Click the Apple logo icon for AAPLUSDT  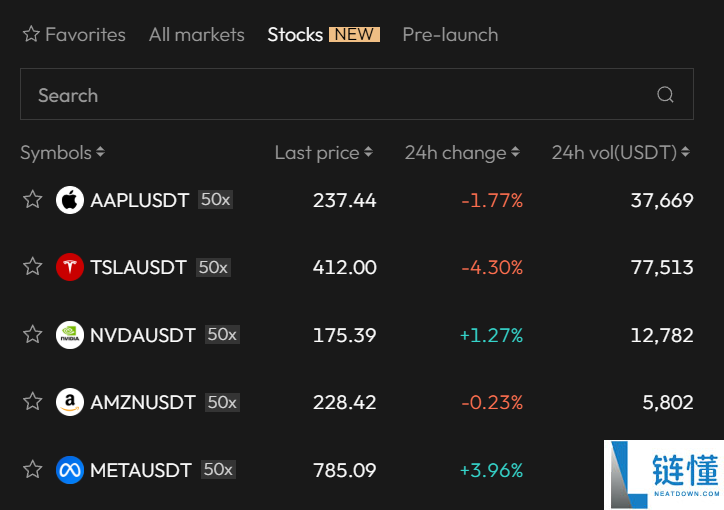(x=70, y=200)
